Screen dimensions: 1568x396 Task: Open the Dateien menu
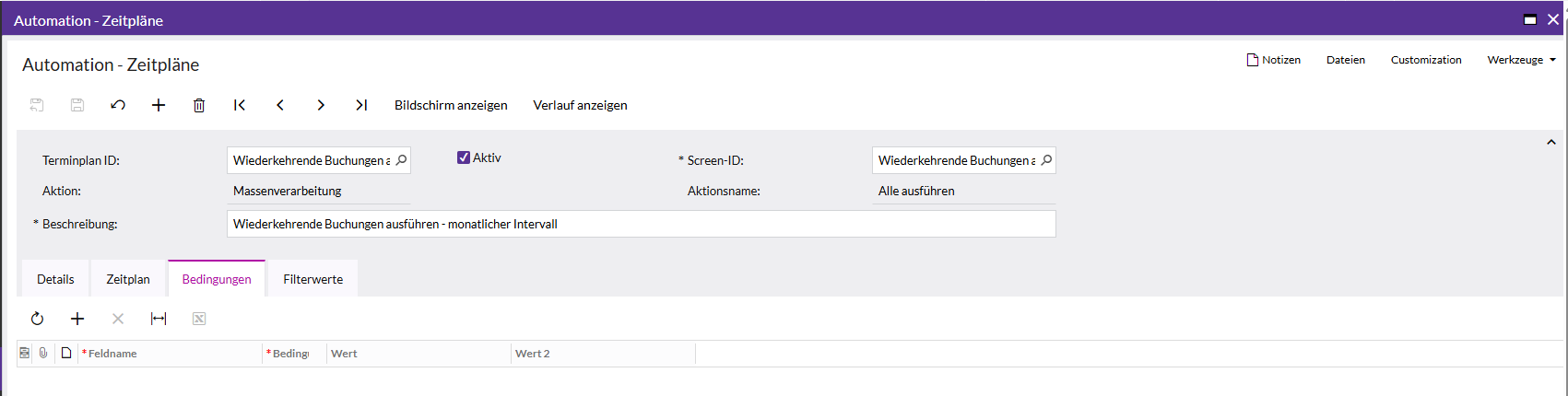[1346, 60]
